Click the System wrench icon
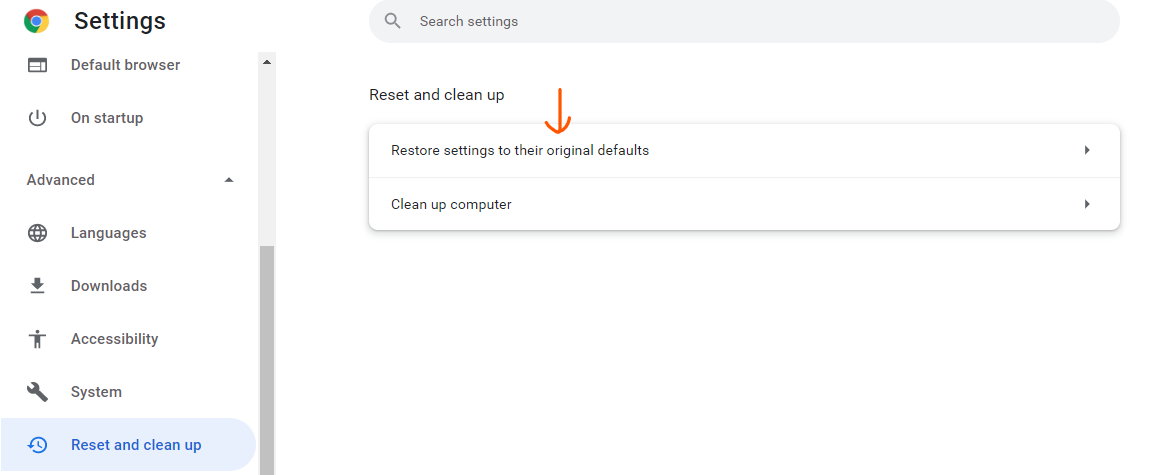The height and width of the screenshot is (475, 1160). (x=37, y=391)
